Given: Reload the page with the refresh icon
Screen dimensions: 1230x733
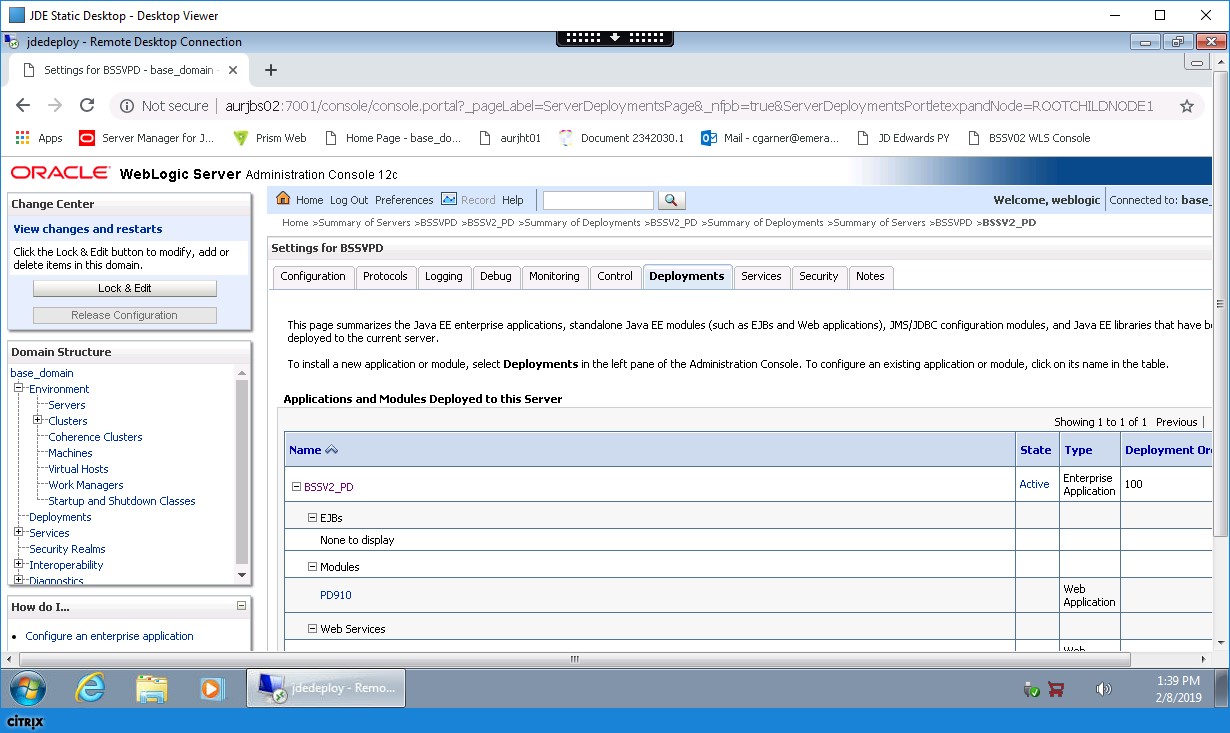Looking at the screenshot, I should pyautogui.click(x=87, y=106).
